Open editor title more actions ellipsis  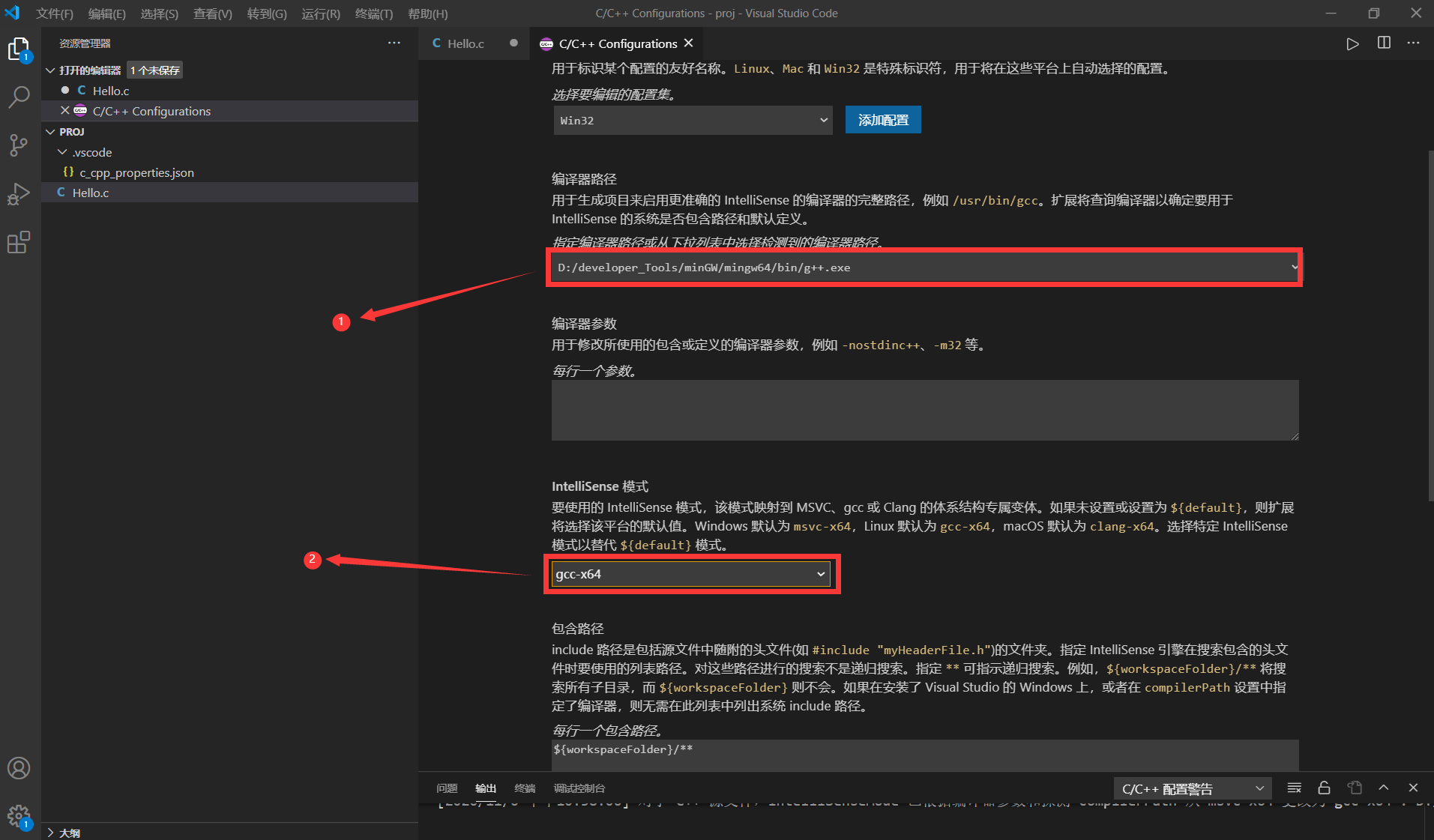[x=1413, y=43]
